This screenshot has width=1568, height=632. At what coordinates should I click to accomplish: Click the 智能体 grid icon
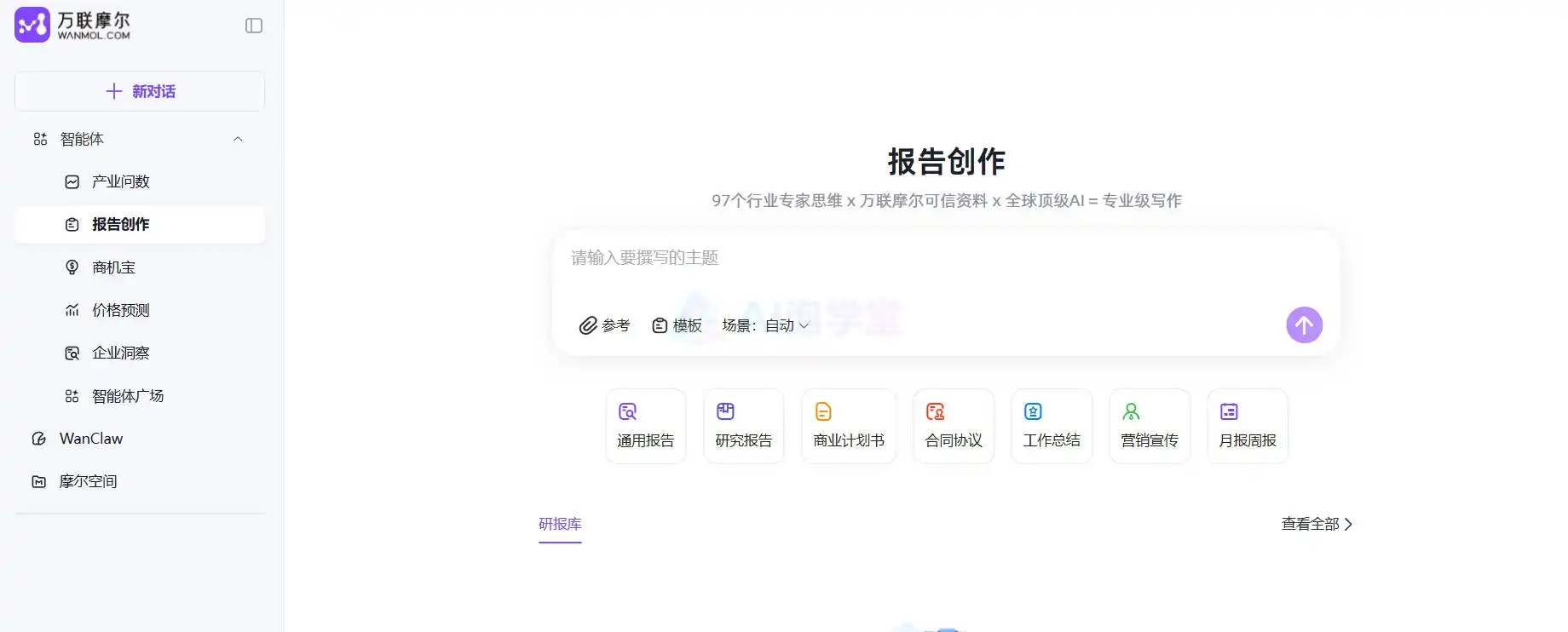[40, 139]
